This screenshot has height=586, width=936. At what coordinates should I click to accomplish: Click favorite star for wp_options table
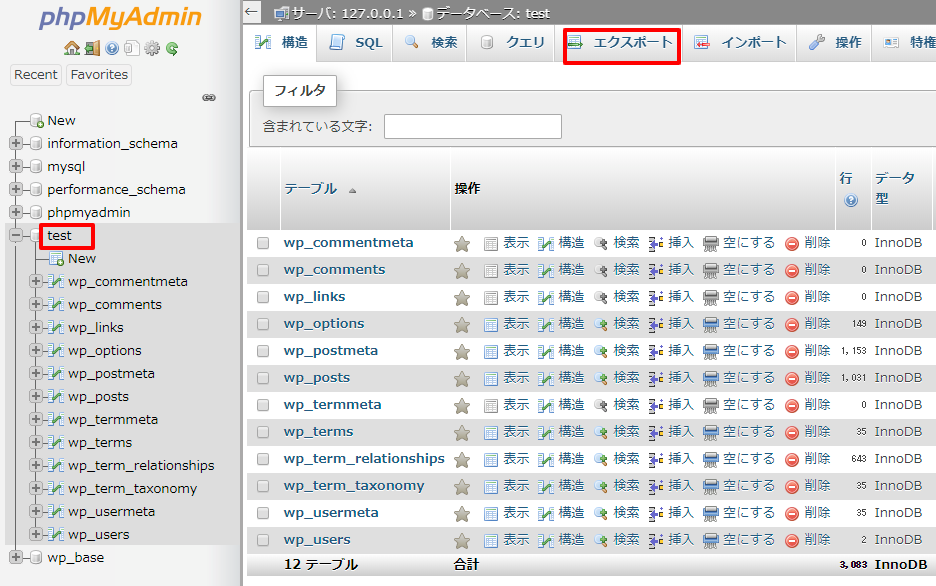coord(462,324)
